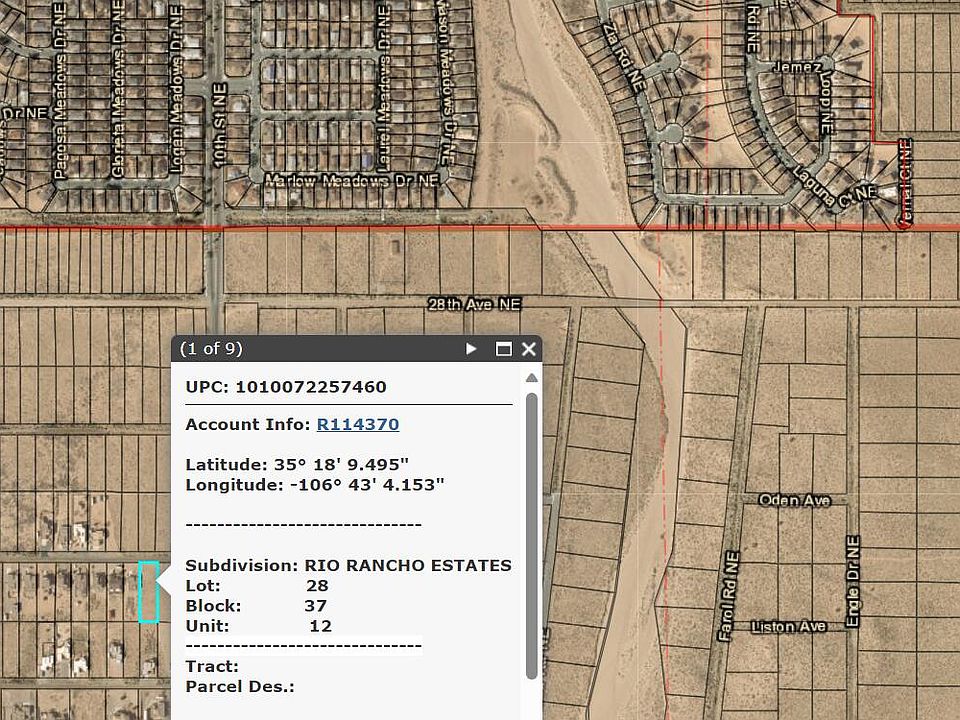Click the "(1 of 9)" popup title
The width and height of the screenshot is (960, 720).
point(211,349)
